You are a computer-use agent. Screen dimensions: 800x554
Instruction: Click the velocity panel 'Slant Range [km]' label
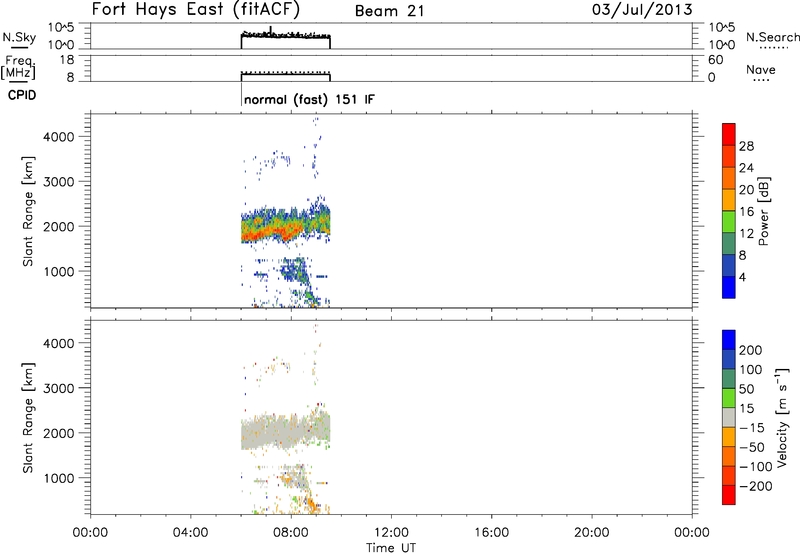[x=28, y=418]
